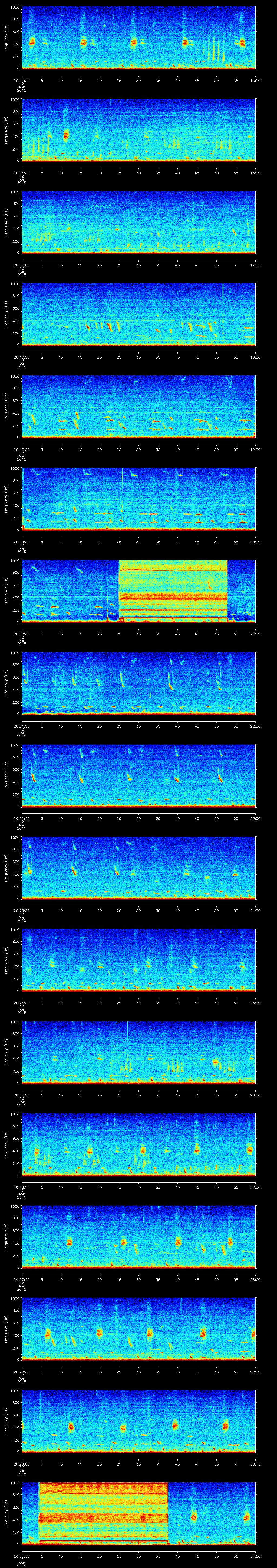The height and width of the screenshot is (1568, 277).
Task: Click the 15:00 end time label
Action: 256,80
